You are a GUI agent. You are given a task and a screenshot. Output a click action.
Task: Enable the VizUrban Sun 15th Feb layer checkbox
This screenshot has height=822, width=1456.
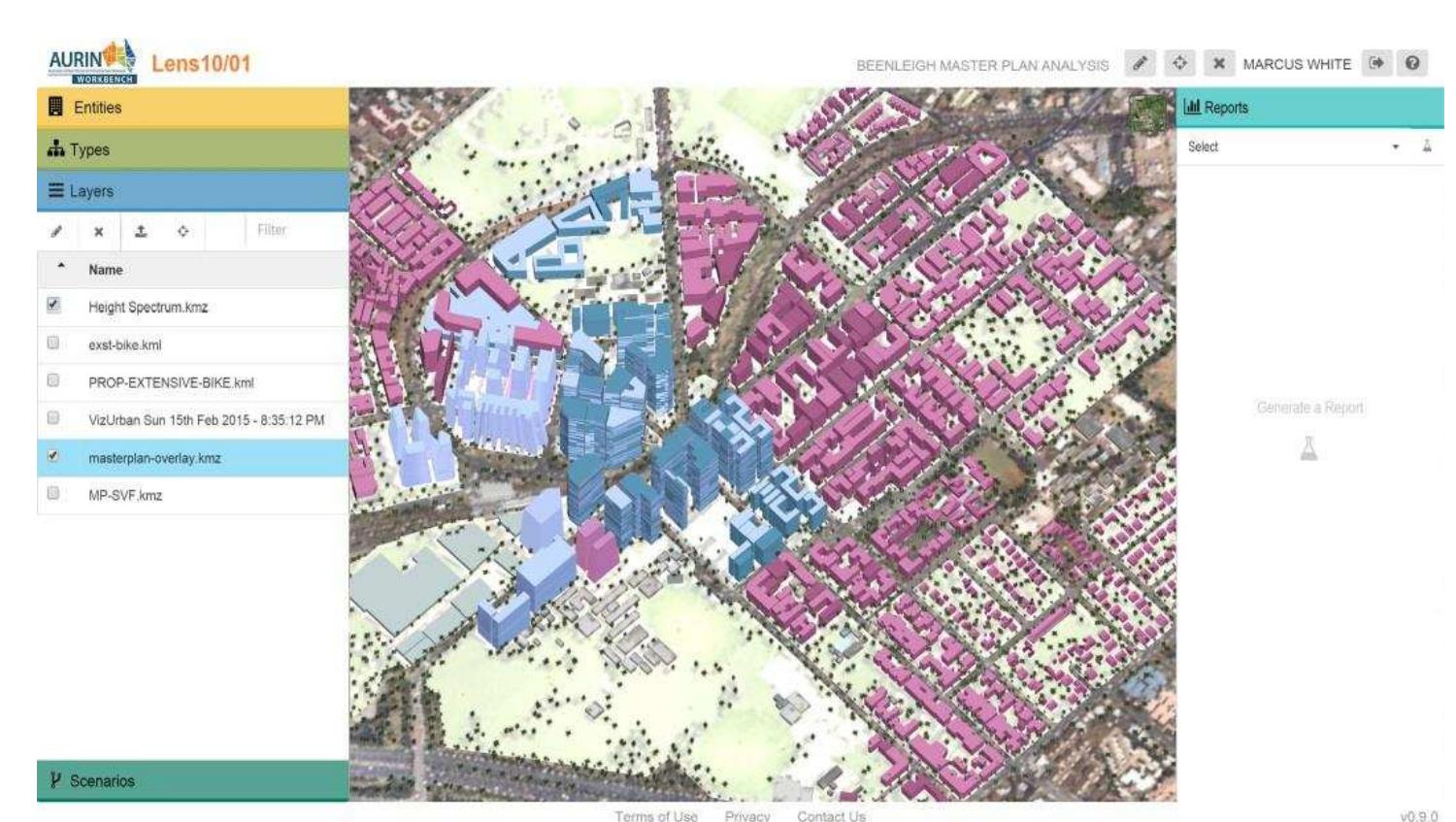pyautogui.click(x=53, y=418)
